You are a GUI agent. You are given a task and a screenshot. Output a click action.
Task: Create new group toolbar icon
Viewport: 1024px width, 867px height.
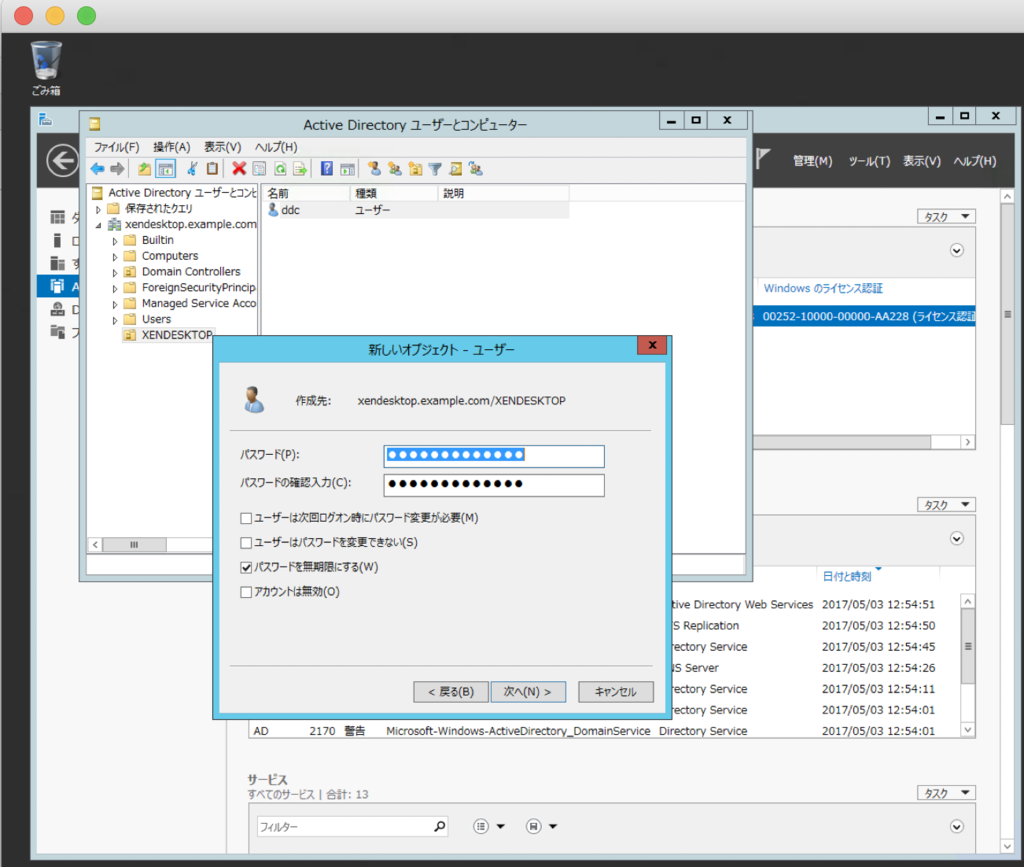click(x=394, y=169)
